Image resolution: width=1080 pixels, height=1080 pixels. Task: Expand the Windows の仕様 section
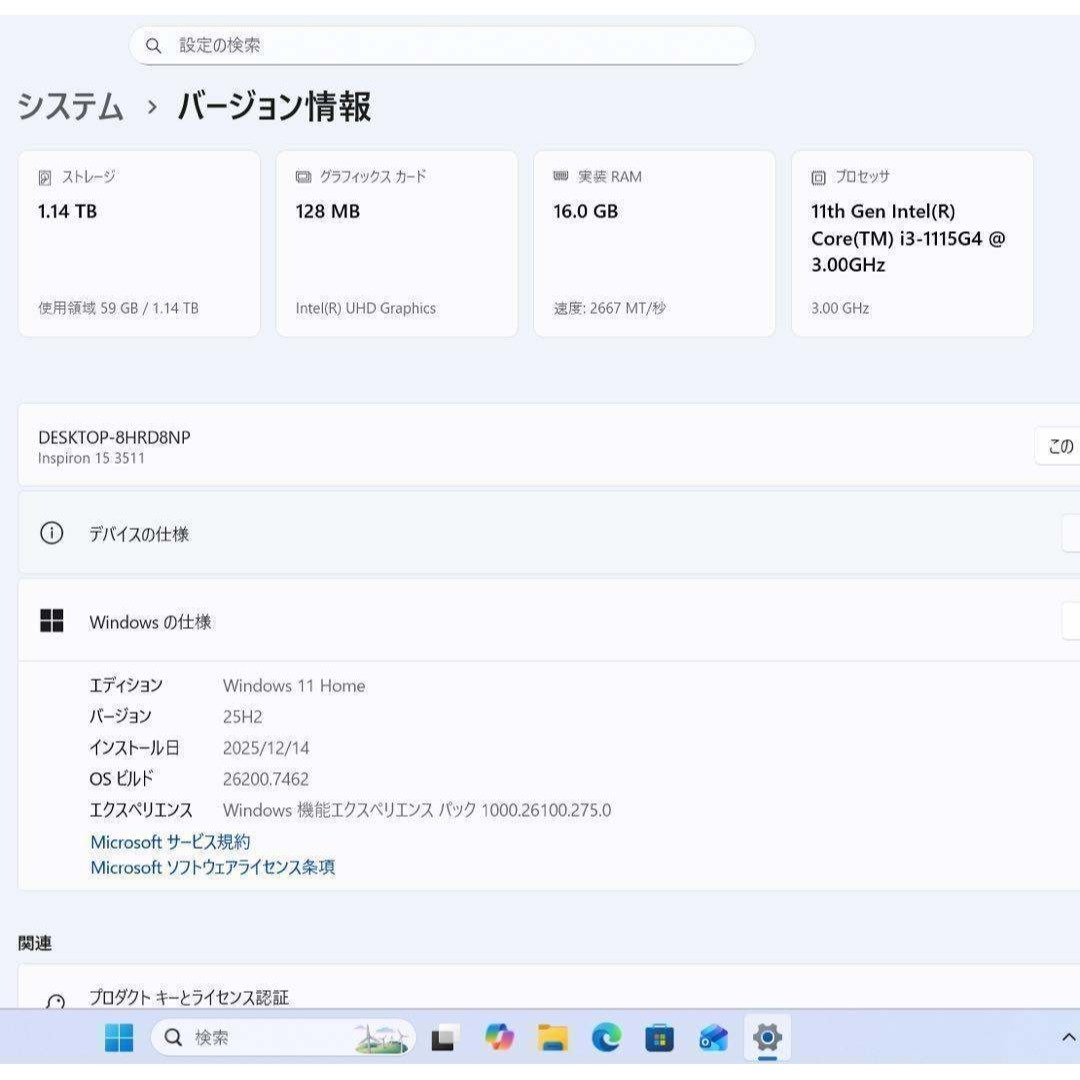1070,621
